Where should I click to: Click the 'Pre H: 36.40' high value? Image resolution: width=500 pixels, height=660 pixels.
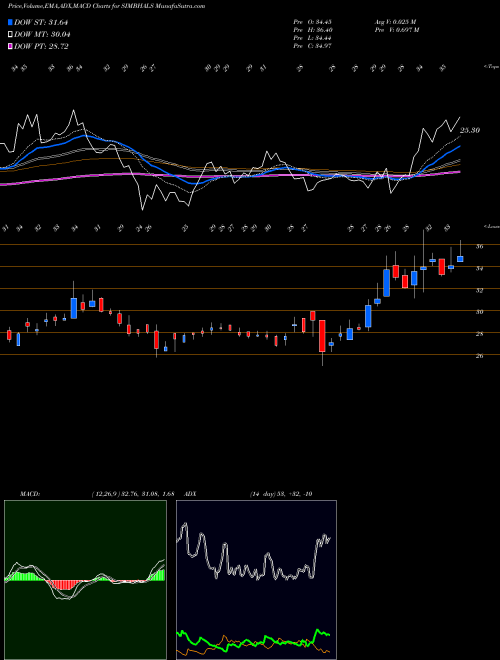tap(313, 30)
